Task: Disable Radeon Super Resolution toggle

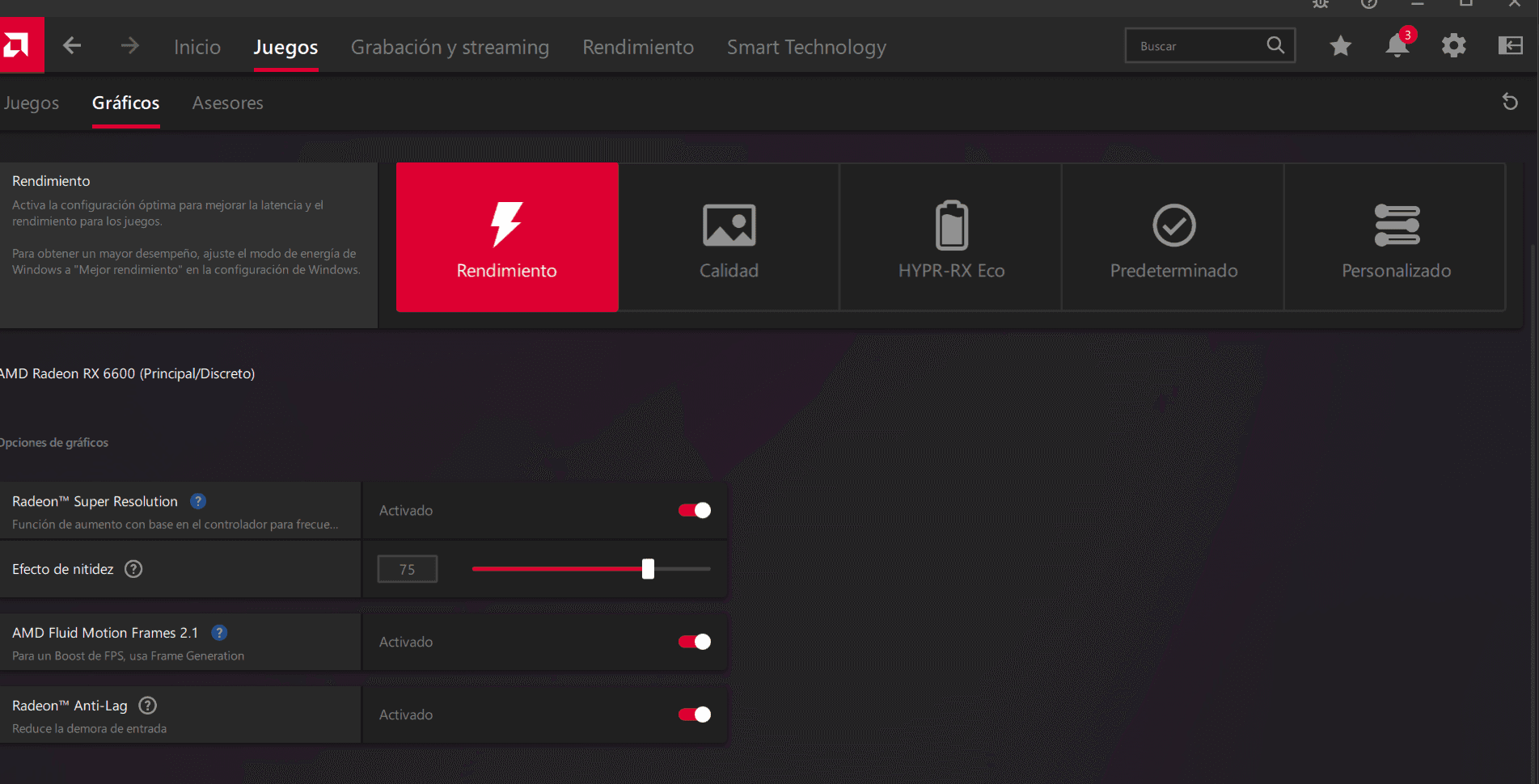Action: pos(695,510)
